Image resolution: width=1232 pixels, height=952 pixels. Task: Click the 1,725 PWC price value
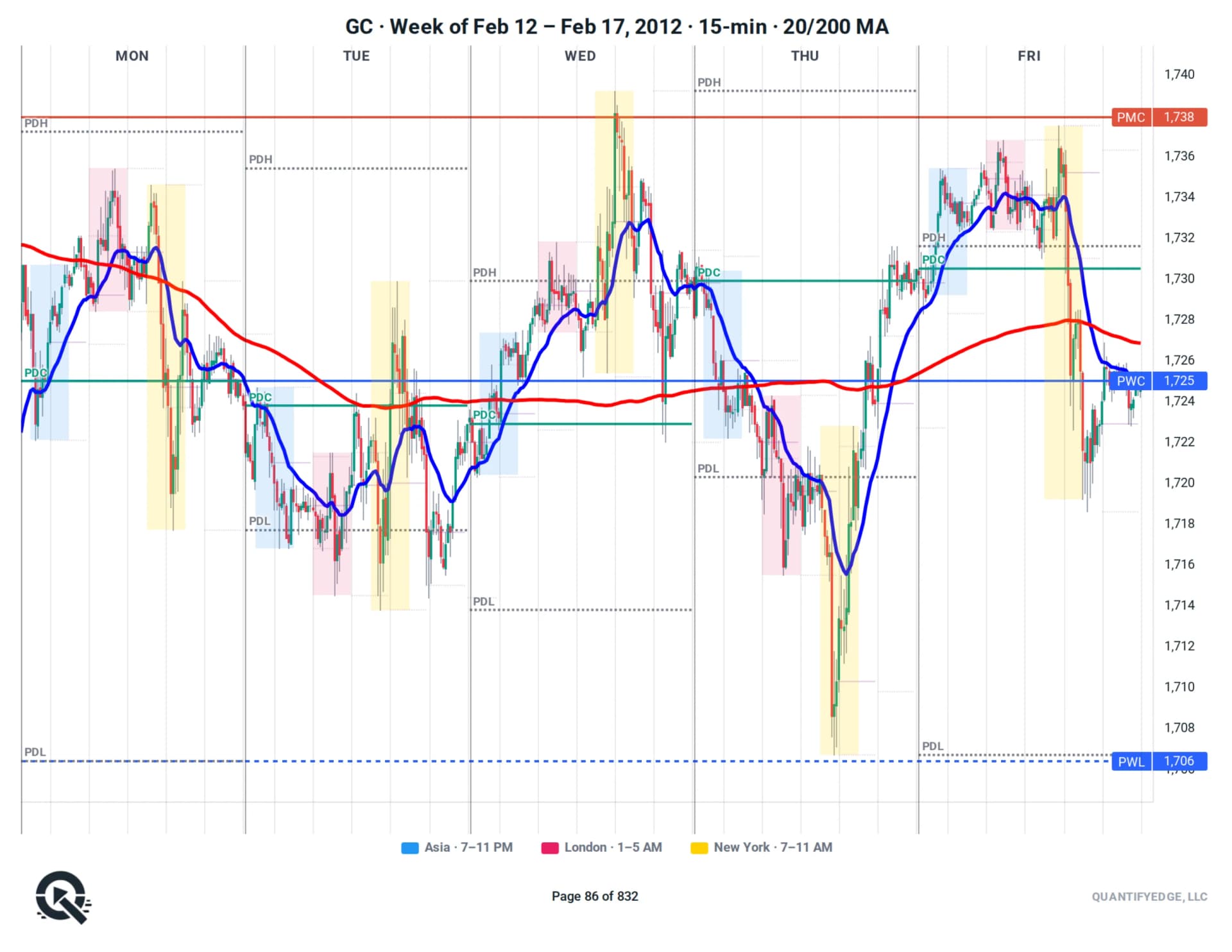[x=1179, y=381]
